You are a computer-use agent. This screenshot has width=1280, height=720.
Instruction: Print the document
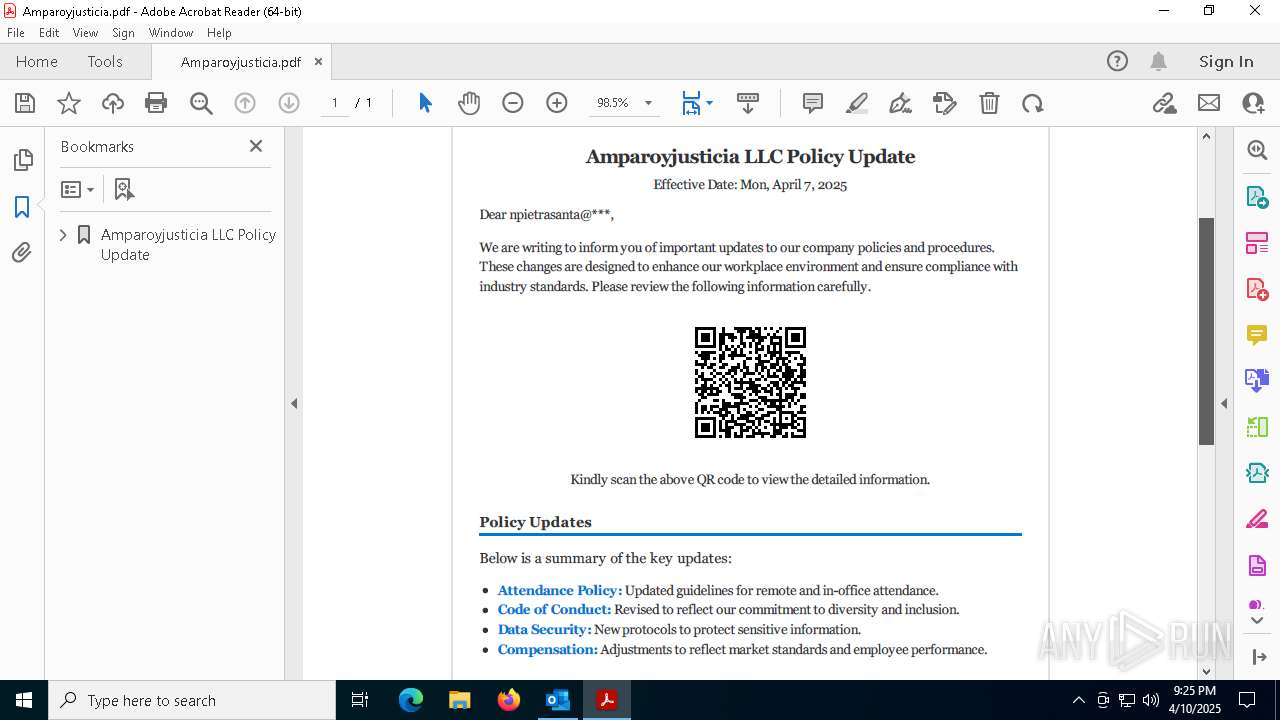[156, 103]
